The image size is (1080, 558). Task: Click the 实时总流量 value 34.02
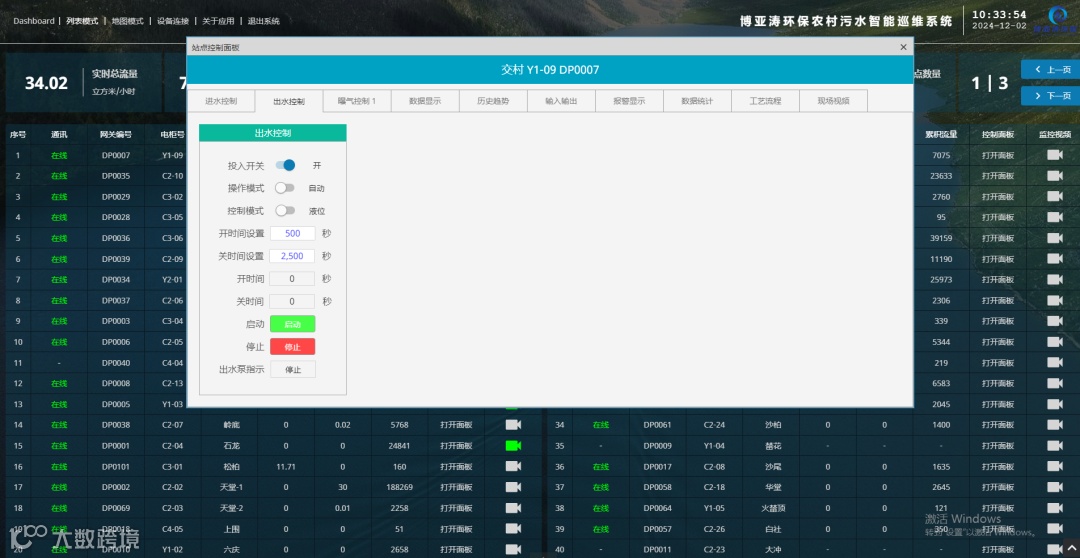click(46, 83)
